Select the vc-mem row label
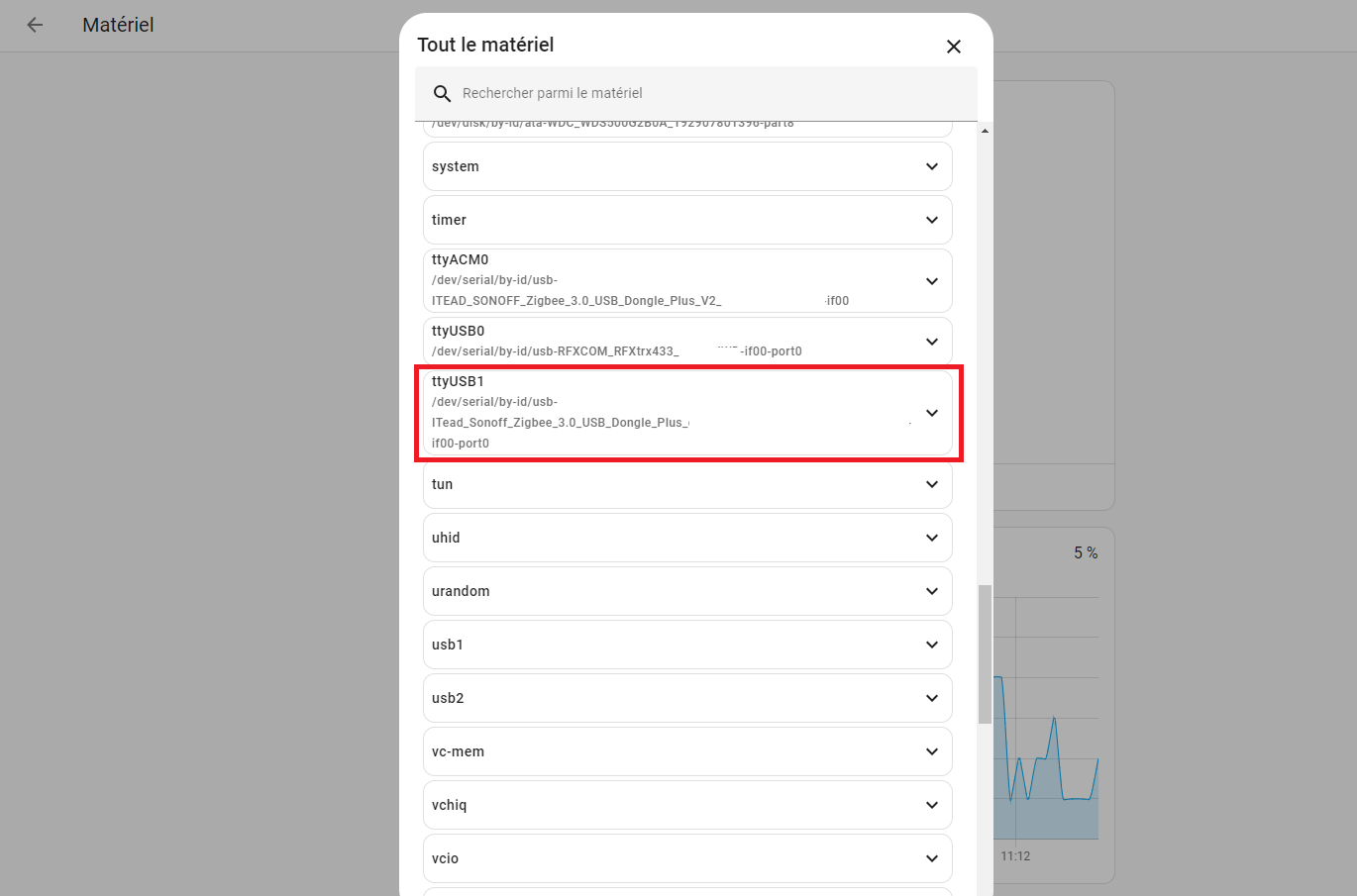The image size is (1357, 896). (458, 751)
